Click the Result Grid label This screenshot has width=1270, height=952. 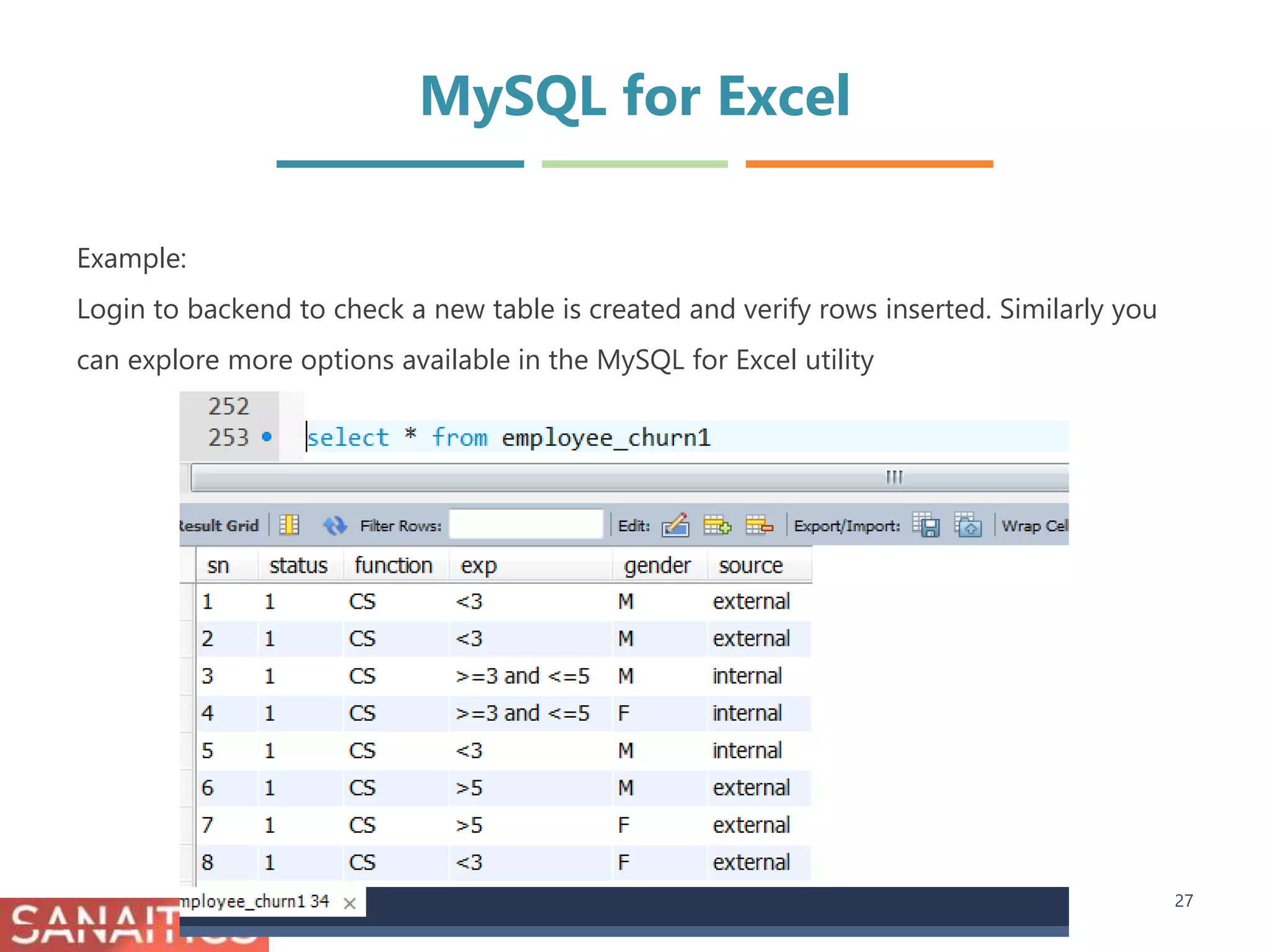coord(219,526)
